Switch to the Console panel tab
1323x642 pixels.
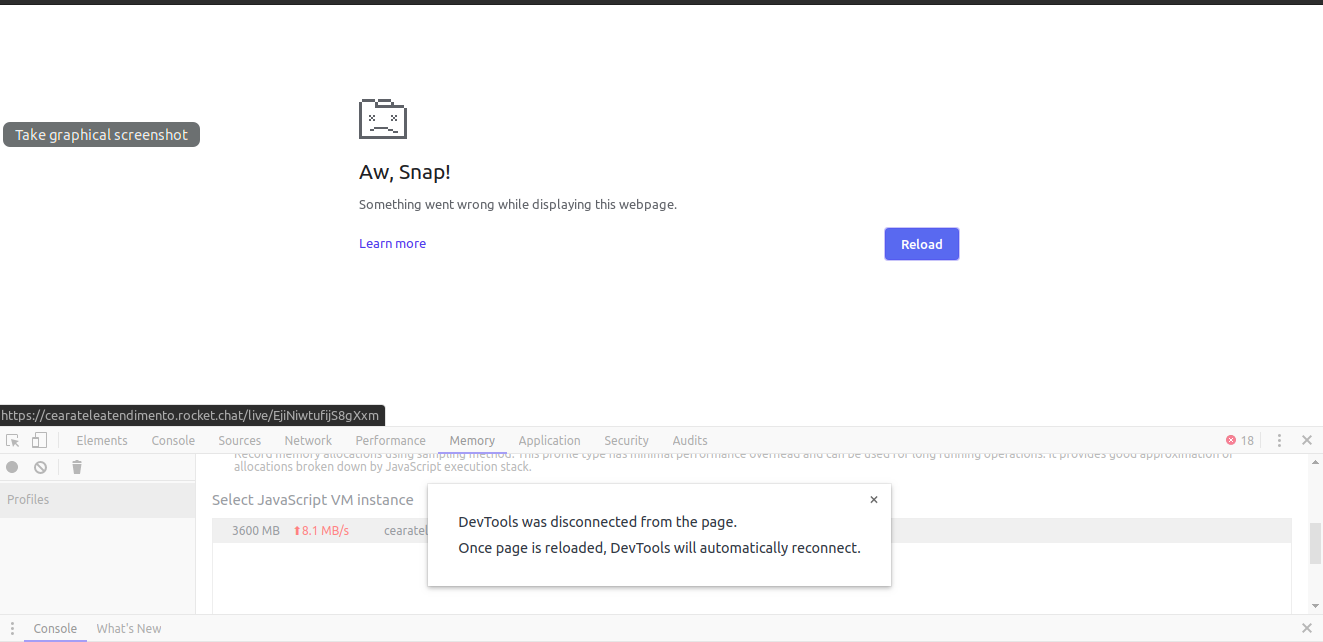pos(173,440)
